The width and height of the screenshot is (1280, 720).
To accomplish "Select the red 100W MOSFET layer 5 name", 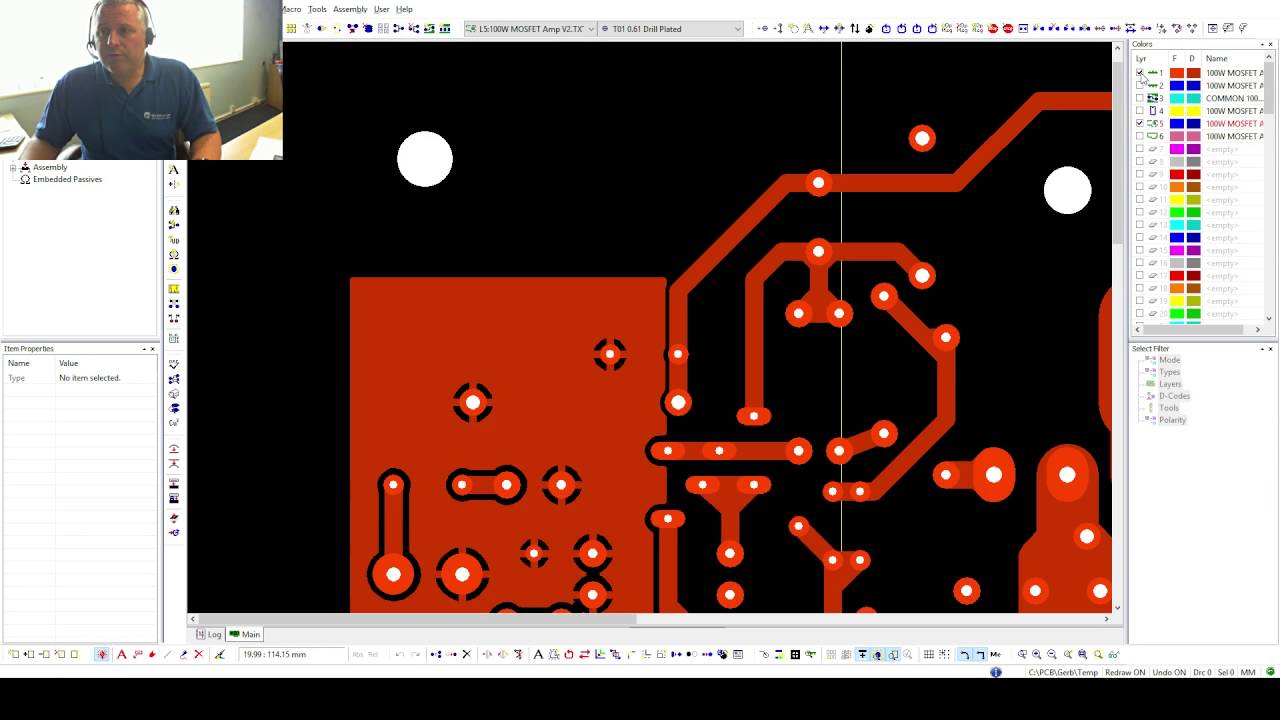I will 1234,124.
